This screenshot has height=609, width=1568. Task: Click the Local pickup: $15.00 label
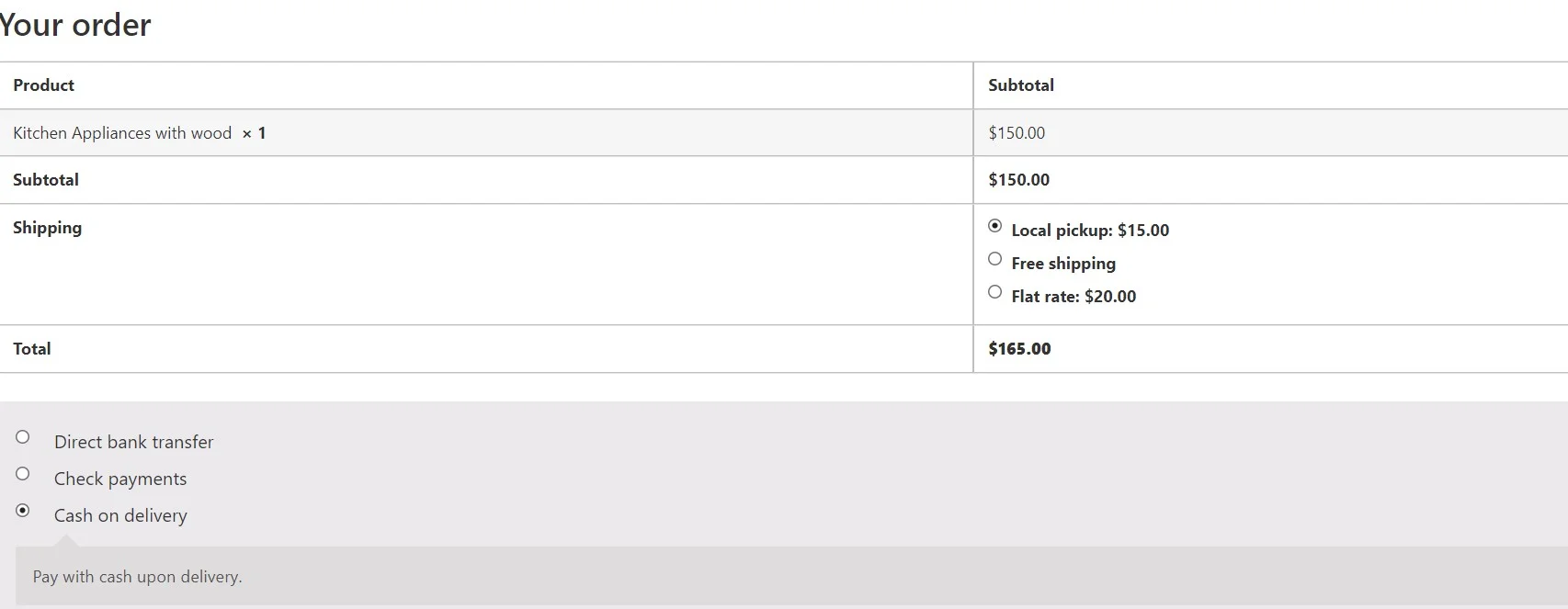coord(1090,231)
